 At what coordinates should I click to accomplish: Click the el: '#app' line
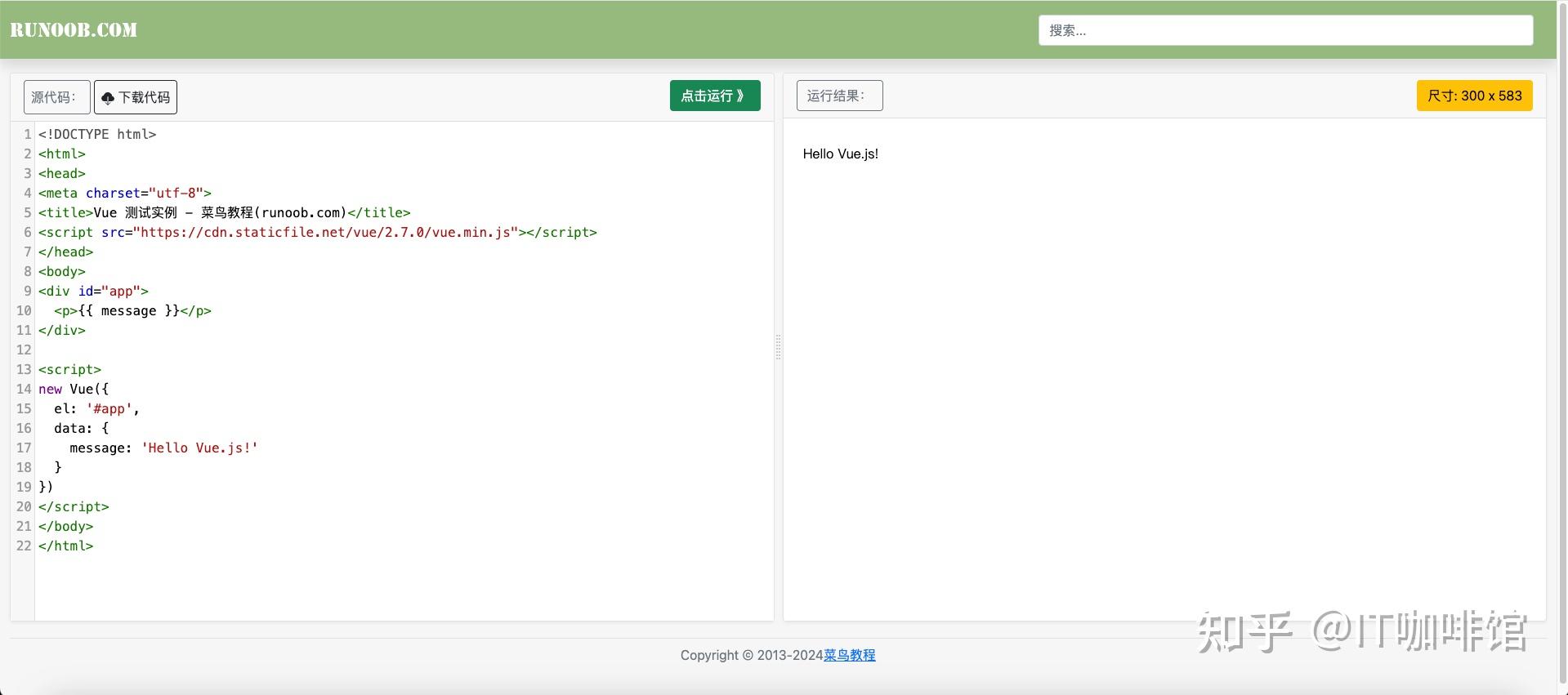(96, 408)
